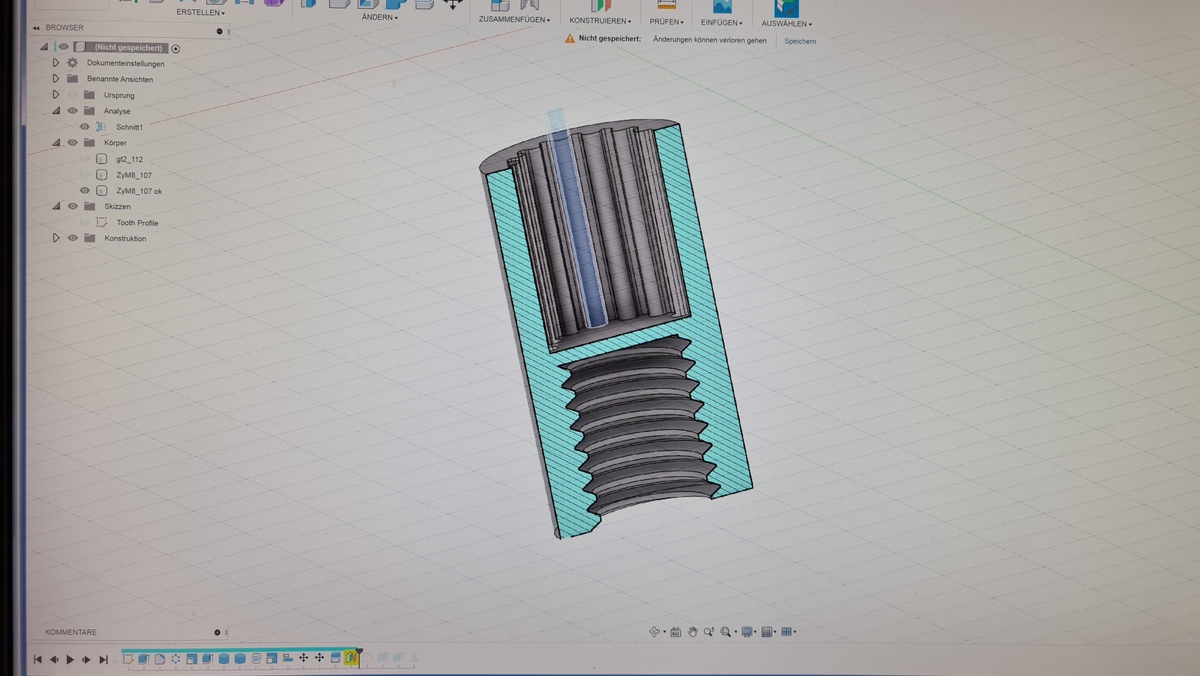The image size is (1200, 676).
Task: Select the sketch feature at timeline start
Action: pos(128,658)
